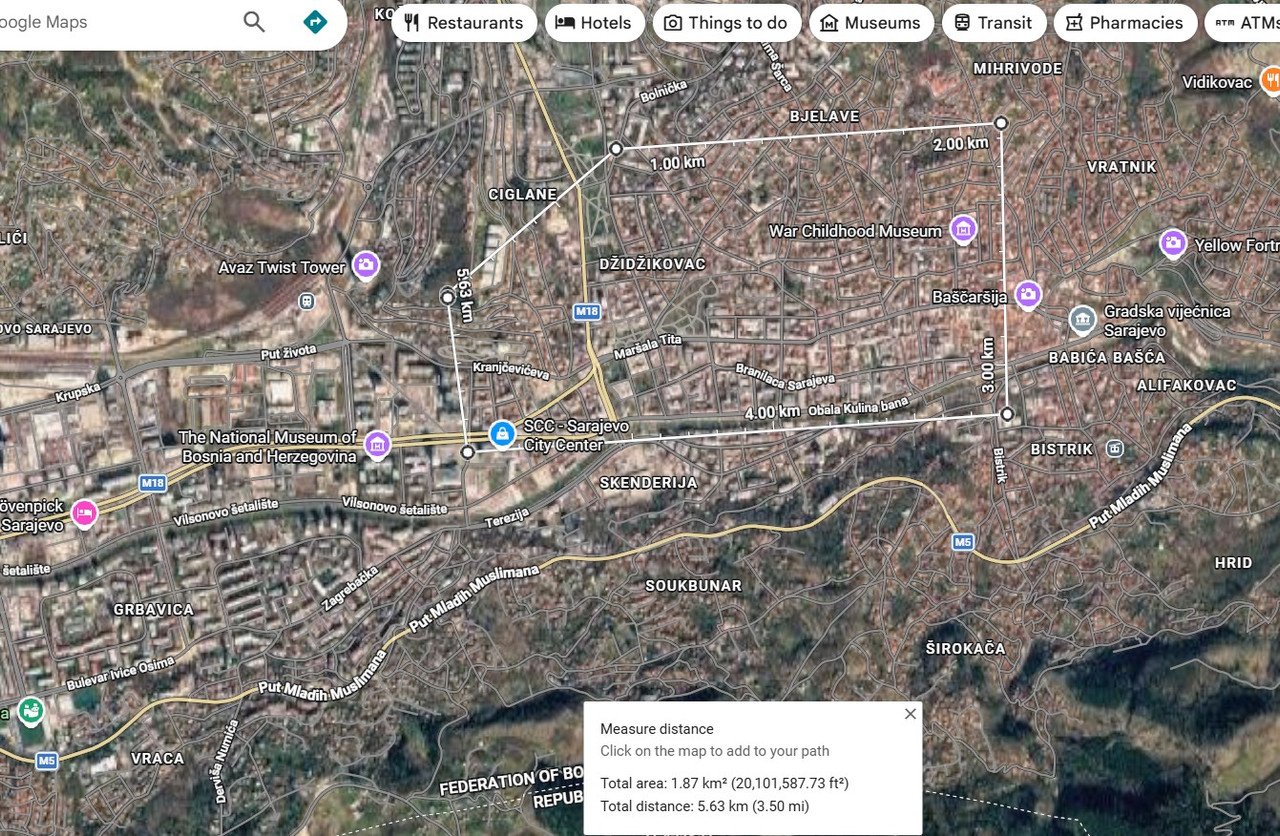Show Museums on the map
1280x836 pixels.
pyautogui.click(x=871, y=23)
